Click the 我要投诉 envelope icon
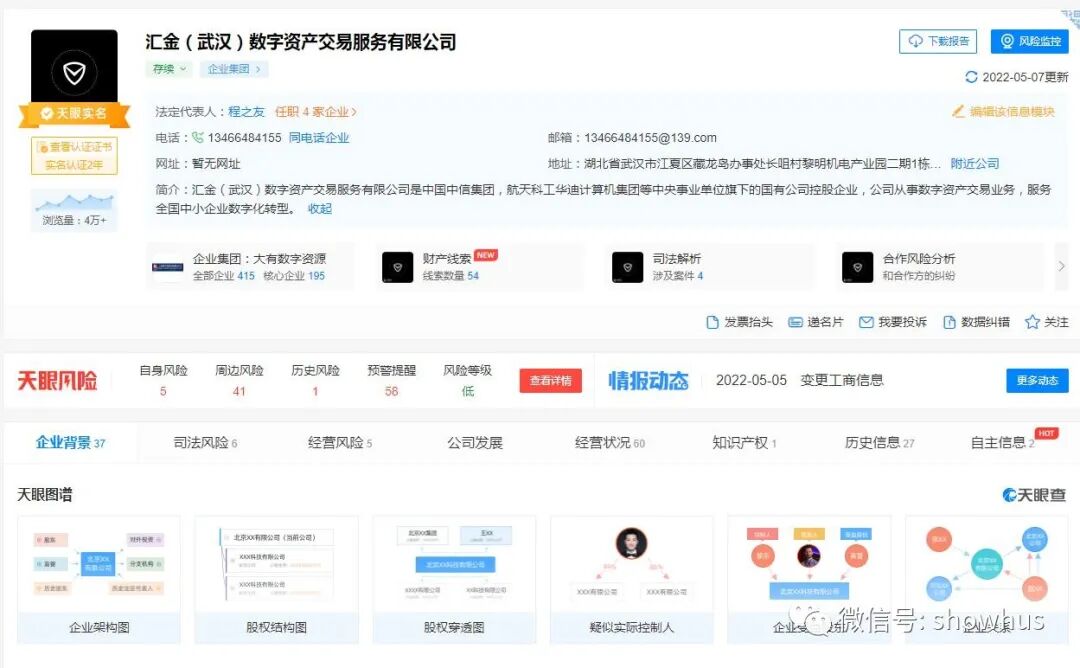This screenshot has height=668, width=1080. click(x=866, y=322)
